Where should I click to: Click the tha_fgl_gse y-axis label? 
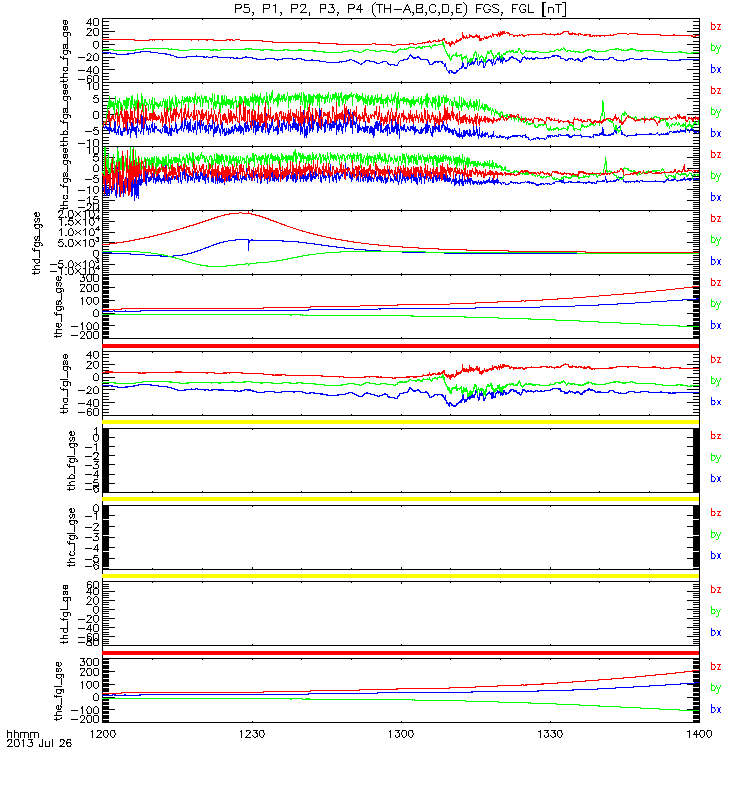(x=65, y=384)
